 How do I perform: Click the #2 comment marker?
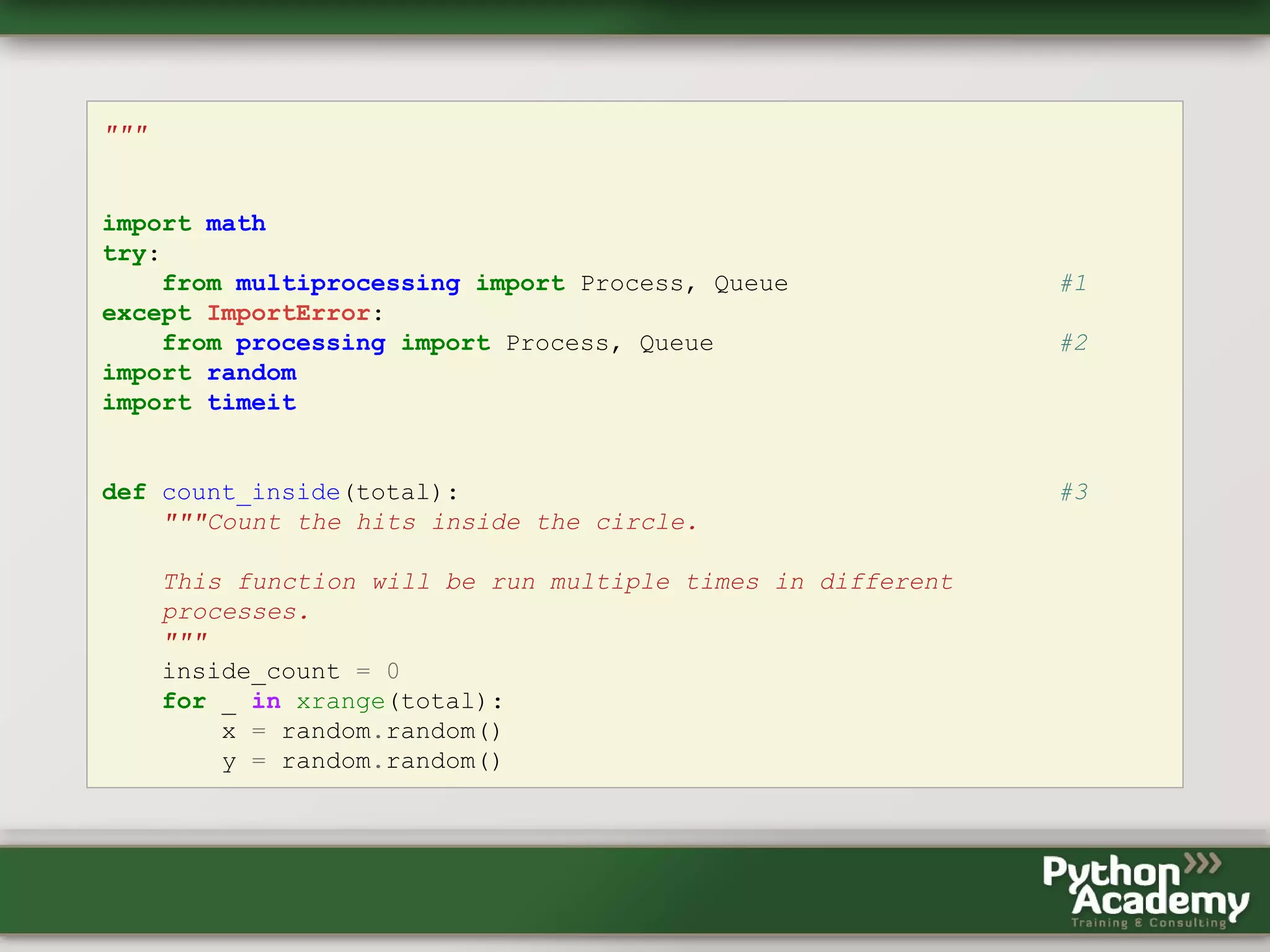(x=1073, y=343)
